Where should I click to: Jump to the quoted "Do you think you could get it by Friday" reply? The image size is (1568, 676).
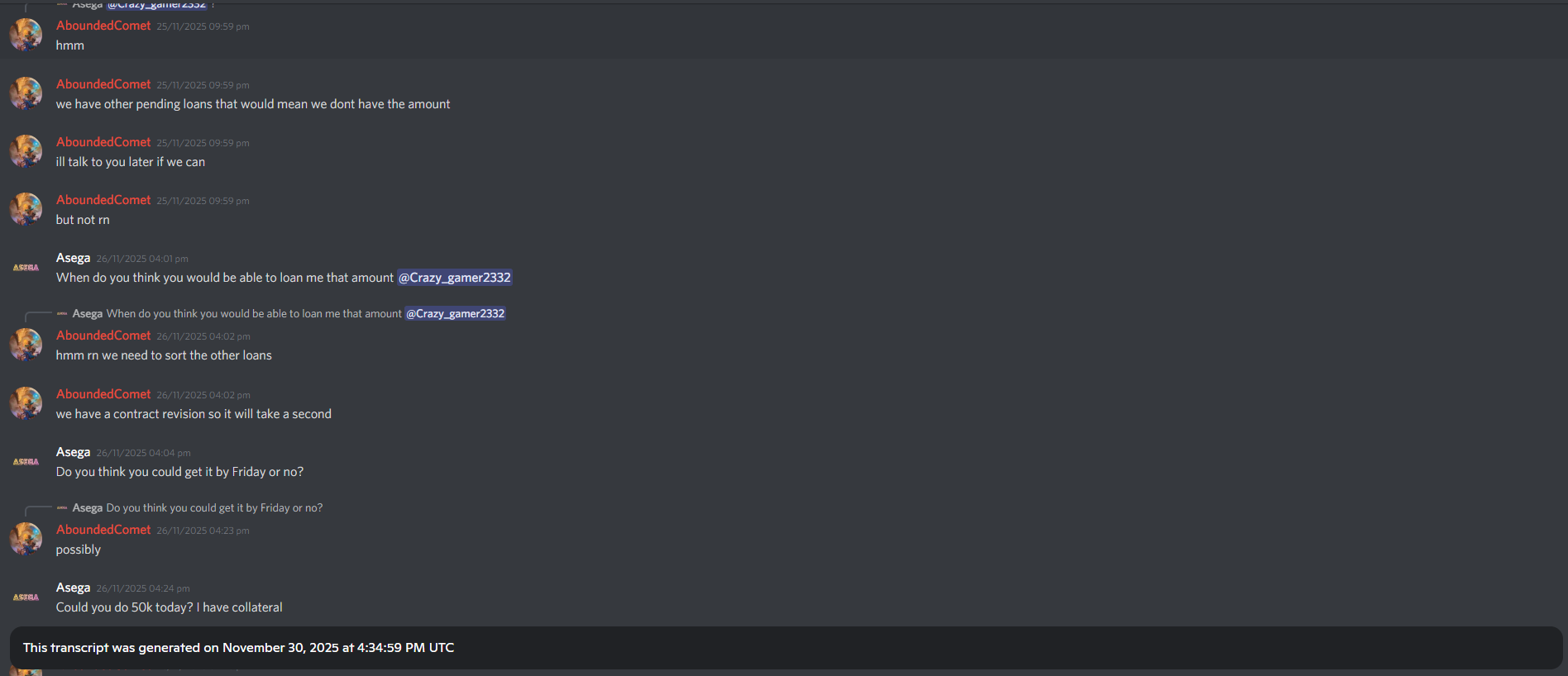(214, 508)
